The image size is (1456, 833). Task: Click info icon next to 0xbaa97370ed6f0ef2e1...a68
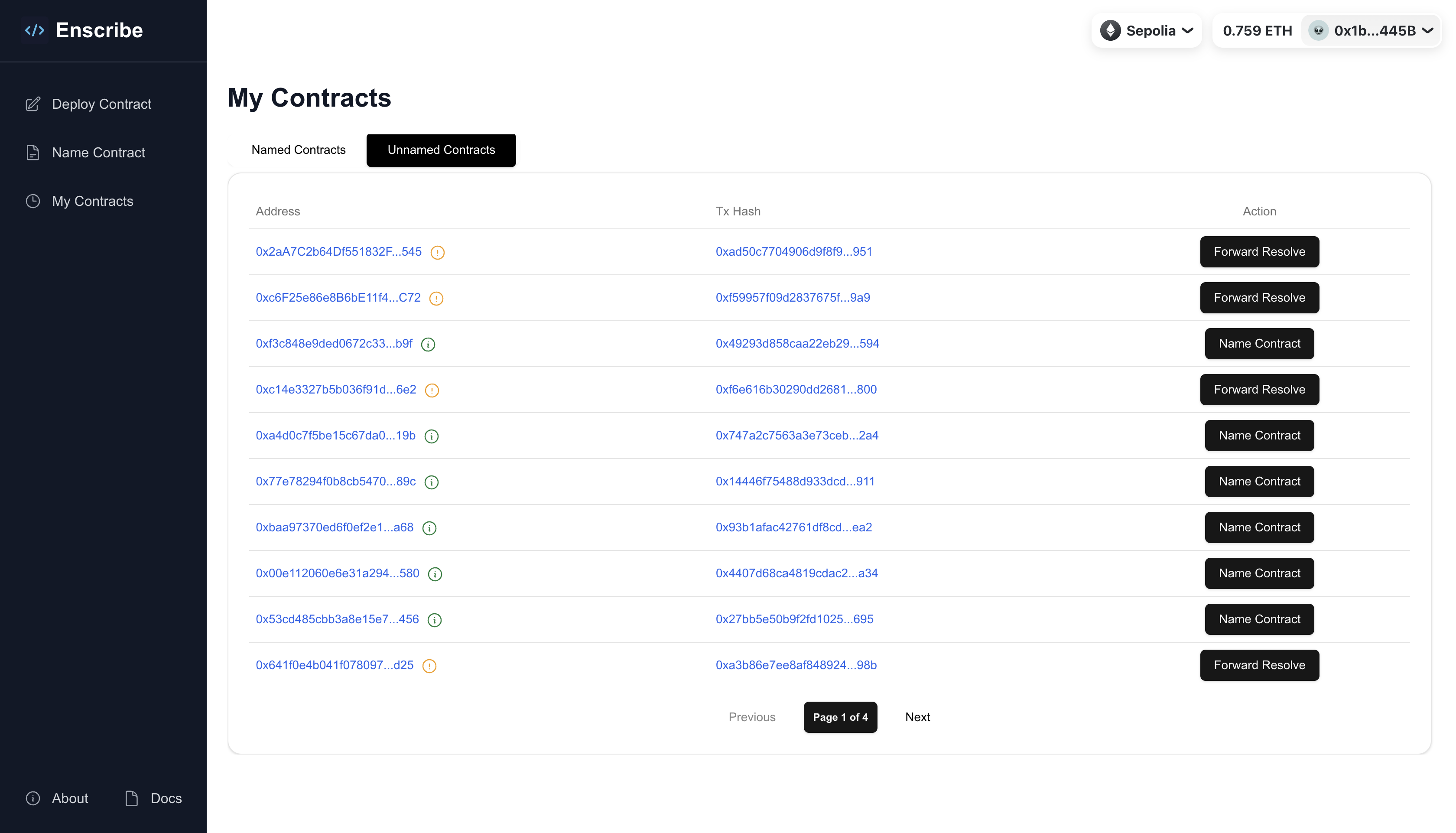coord(429,528)
